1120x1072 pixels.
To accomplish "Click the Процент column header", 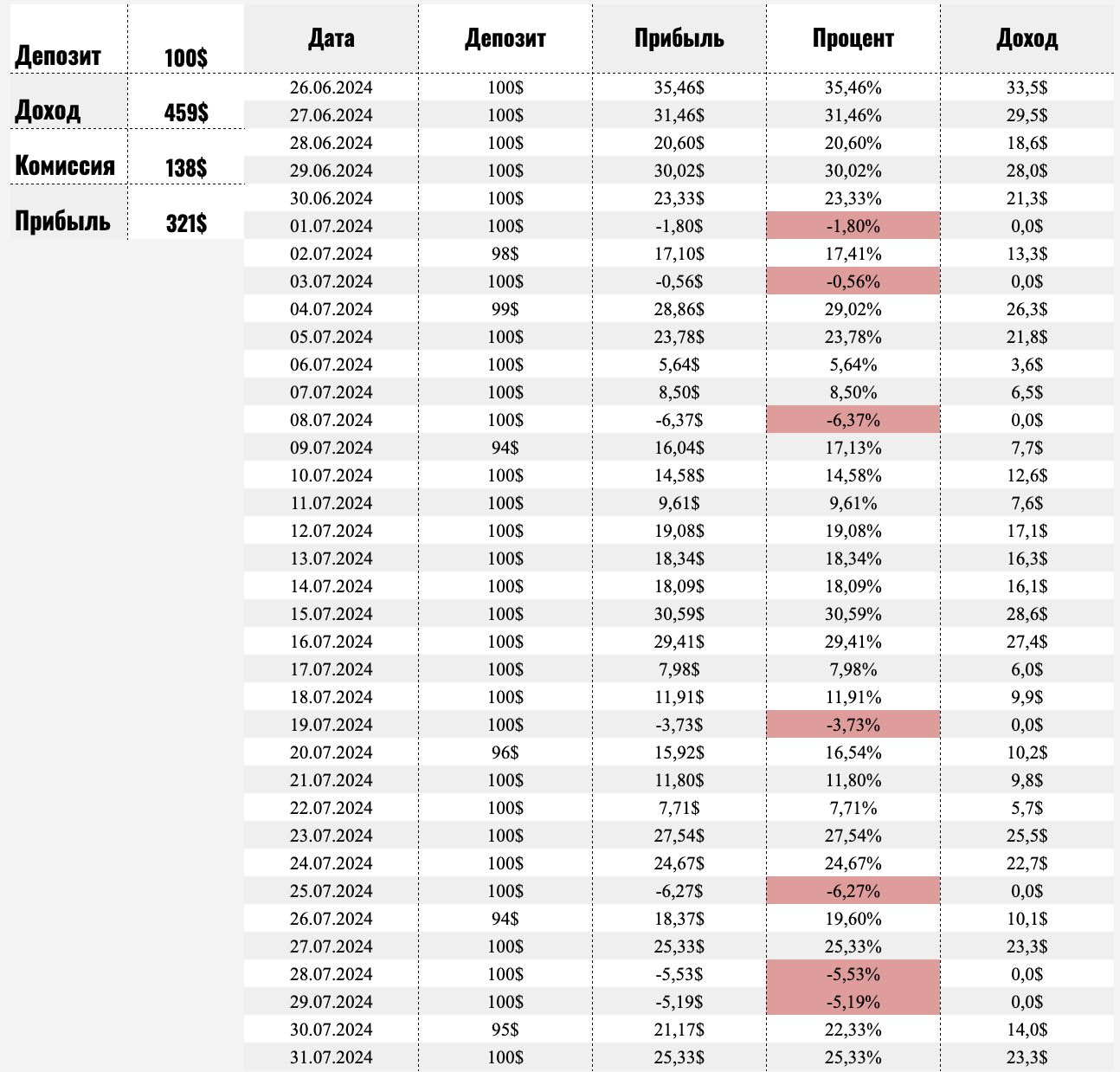I will [853, 38].
